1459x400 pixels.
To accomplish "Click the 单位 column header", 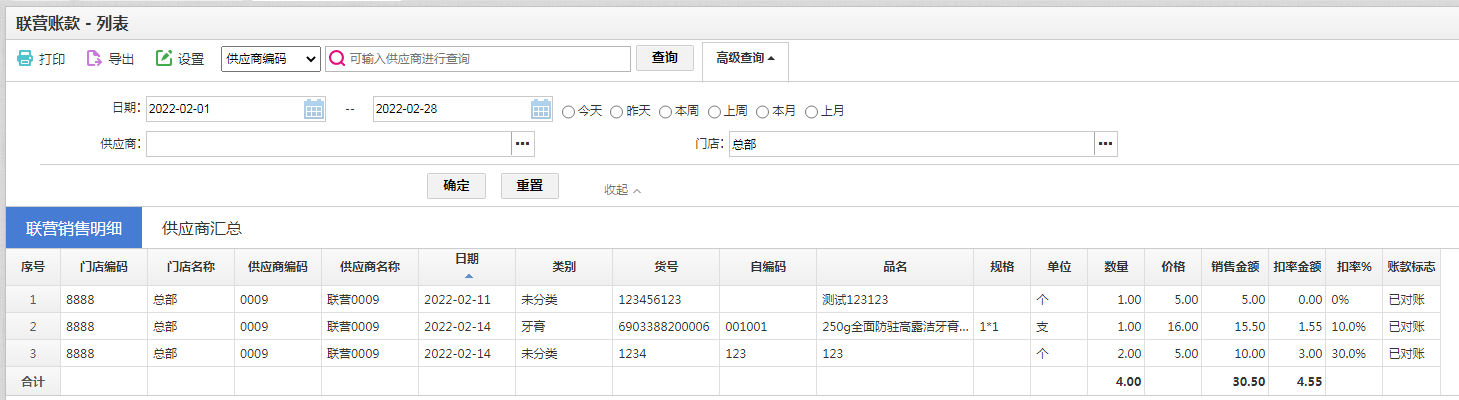I will click(1059, 267).
